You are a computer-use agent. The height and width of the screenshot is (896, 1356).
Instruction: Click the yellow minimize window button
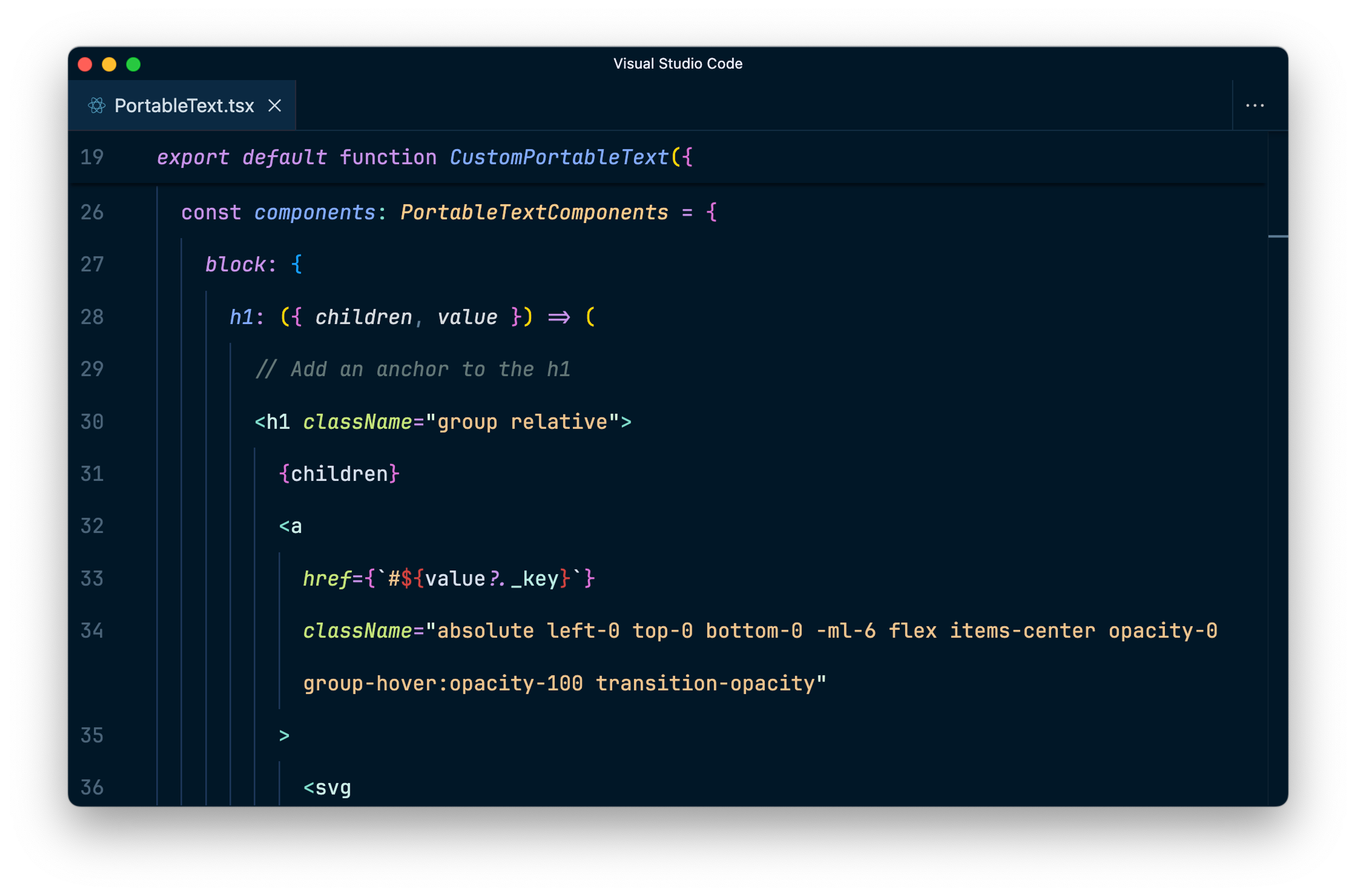click(109, 65)
